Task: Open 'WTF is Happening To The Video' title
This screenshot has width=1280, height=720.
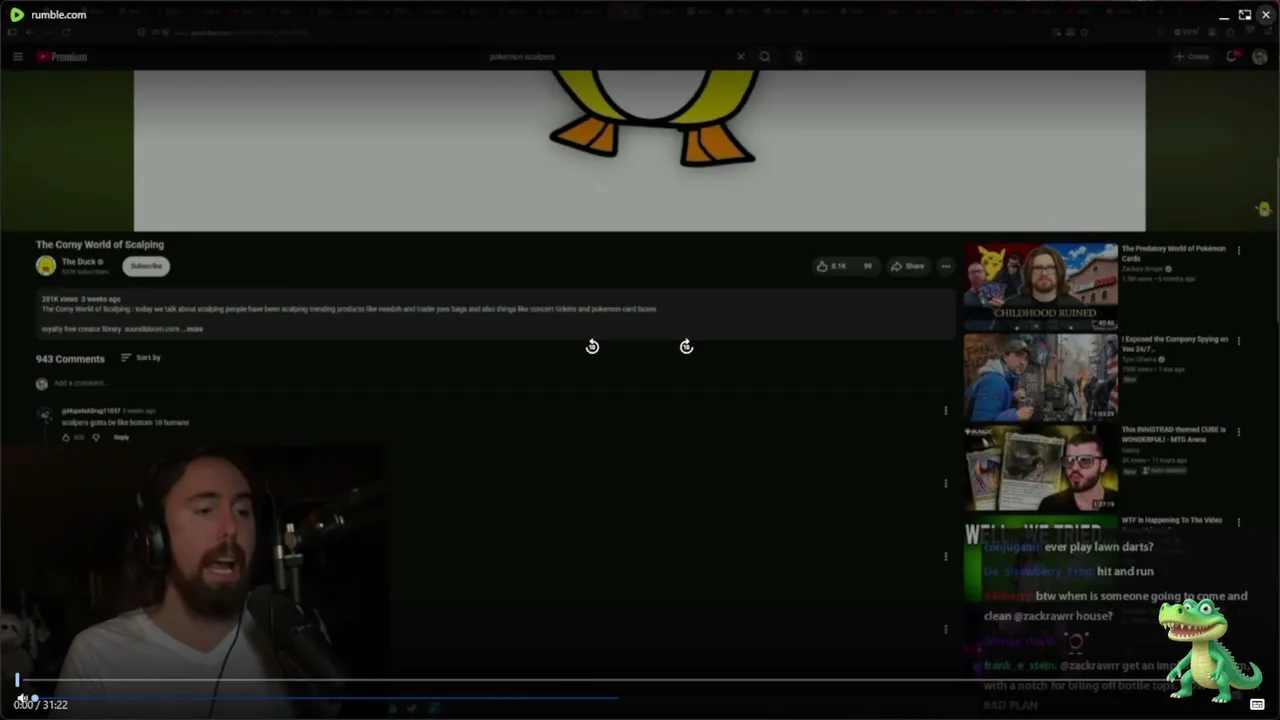Action: 1172,520
